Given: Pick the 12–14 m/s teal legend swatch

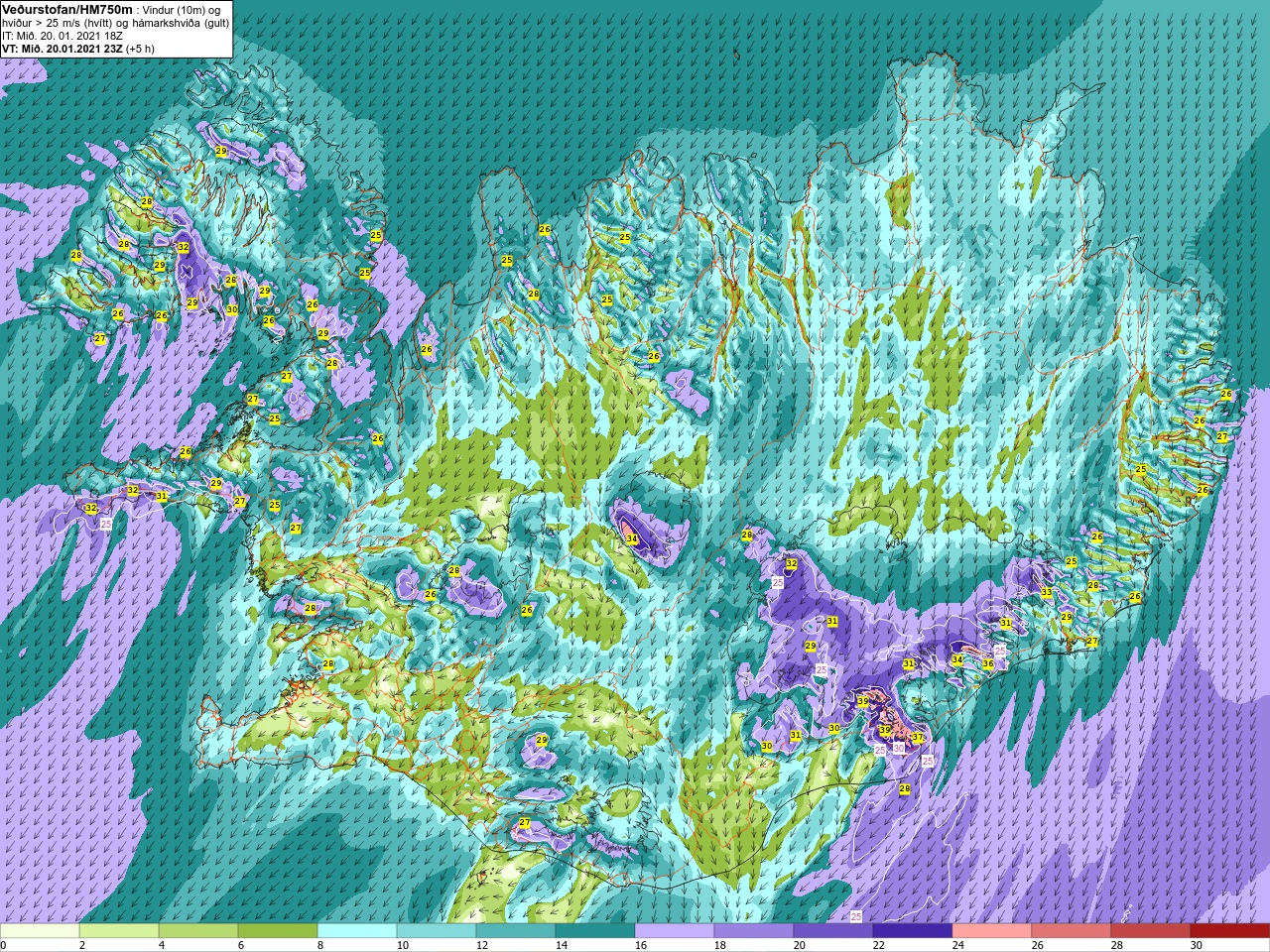Looking at the screenshot, I should pyautogui.click(x=516, y=931).
